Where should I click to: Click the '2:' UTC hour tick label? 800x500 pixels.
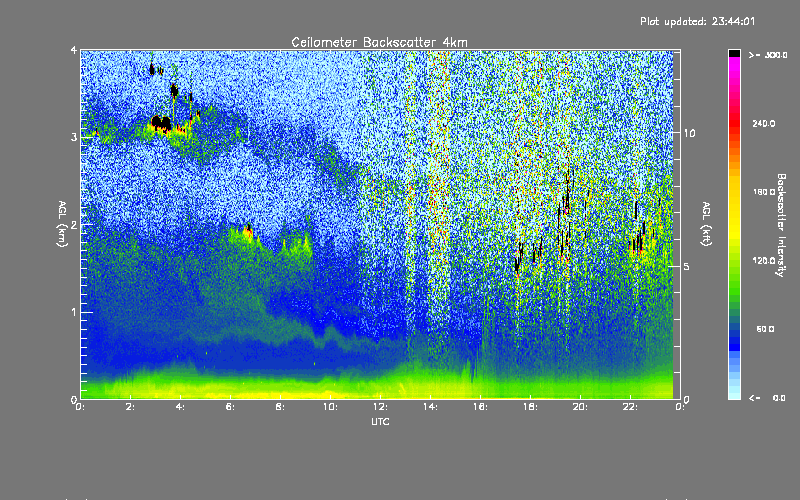click(x=131, y=407)
